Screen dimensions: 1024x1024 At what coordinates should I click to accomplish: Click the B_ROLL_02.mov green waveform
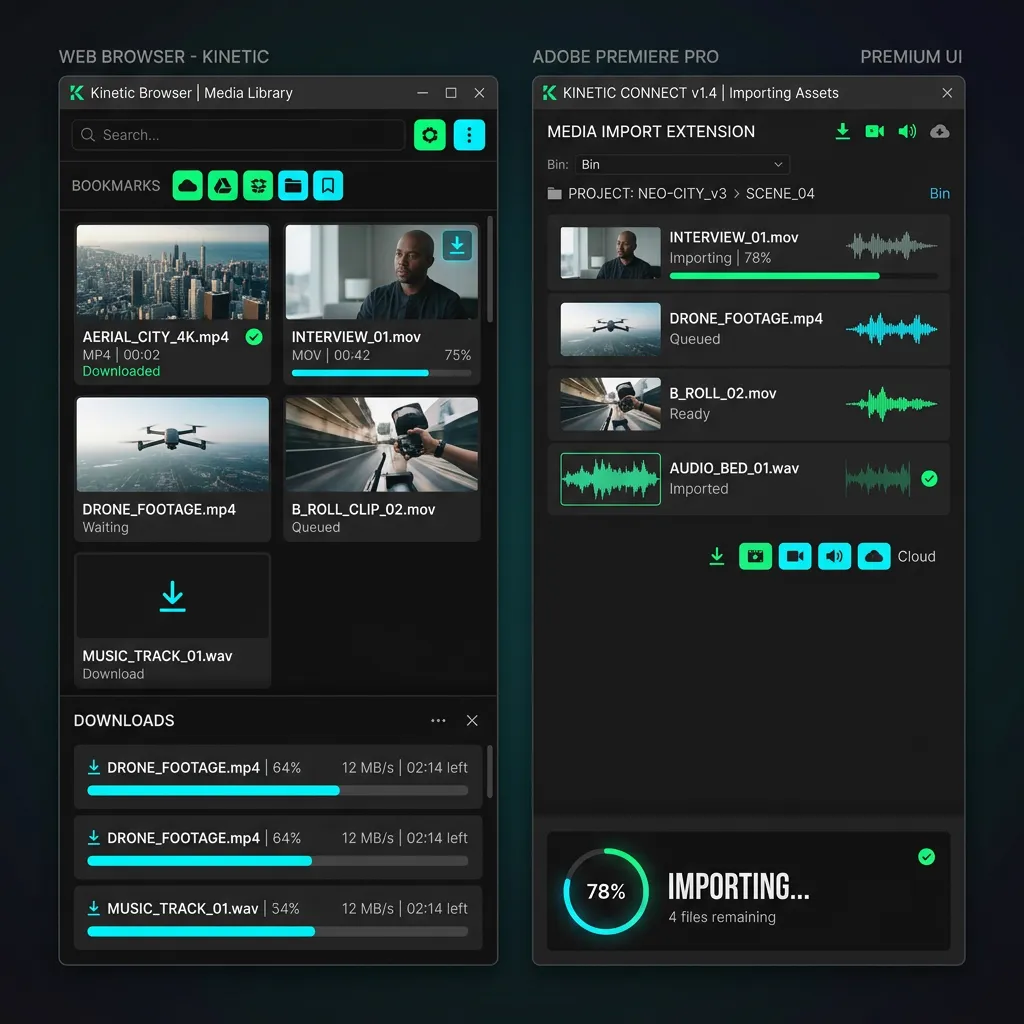click(891, 404)
